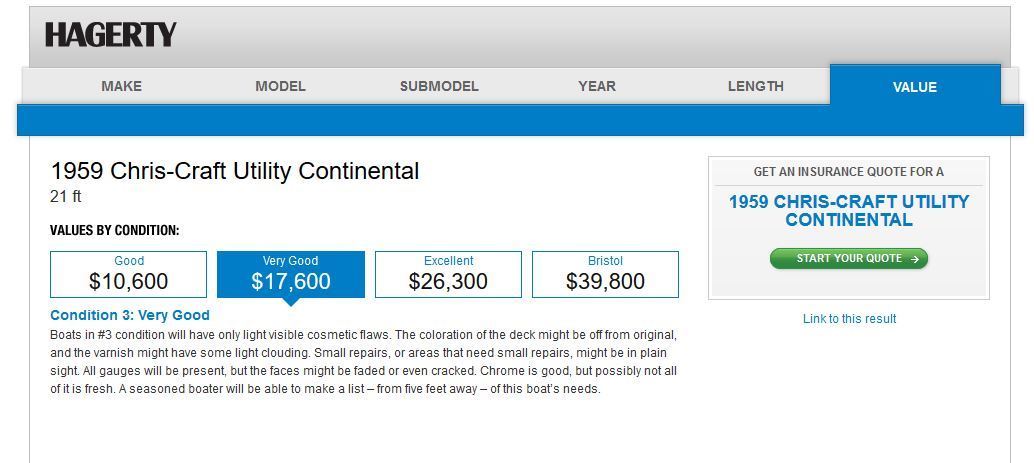Return to the Length tab

756,86
